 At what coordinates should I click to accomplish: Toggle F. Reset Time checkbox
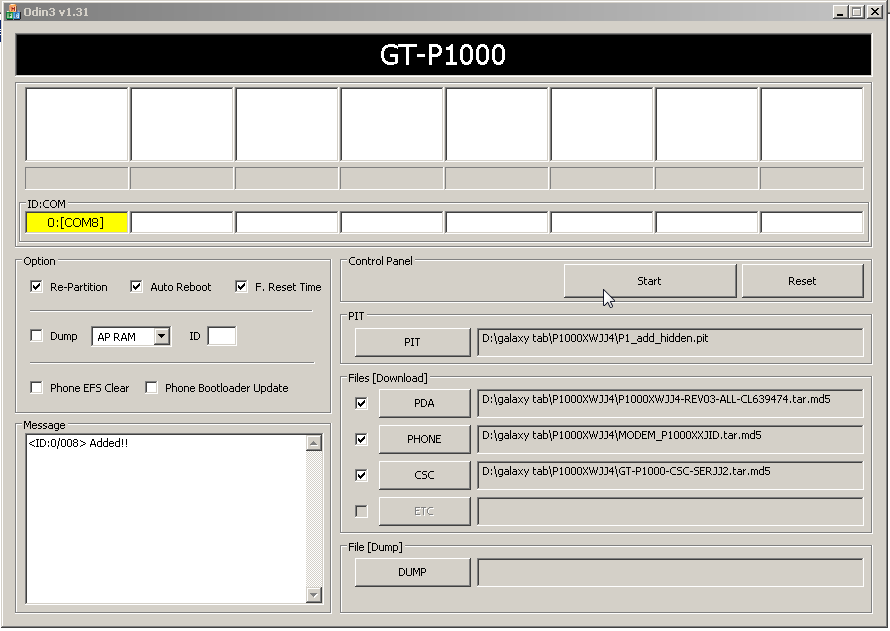241,287
